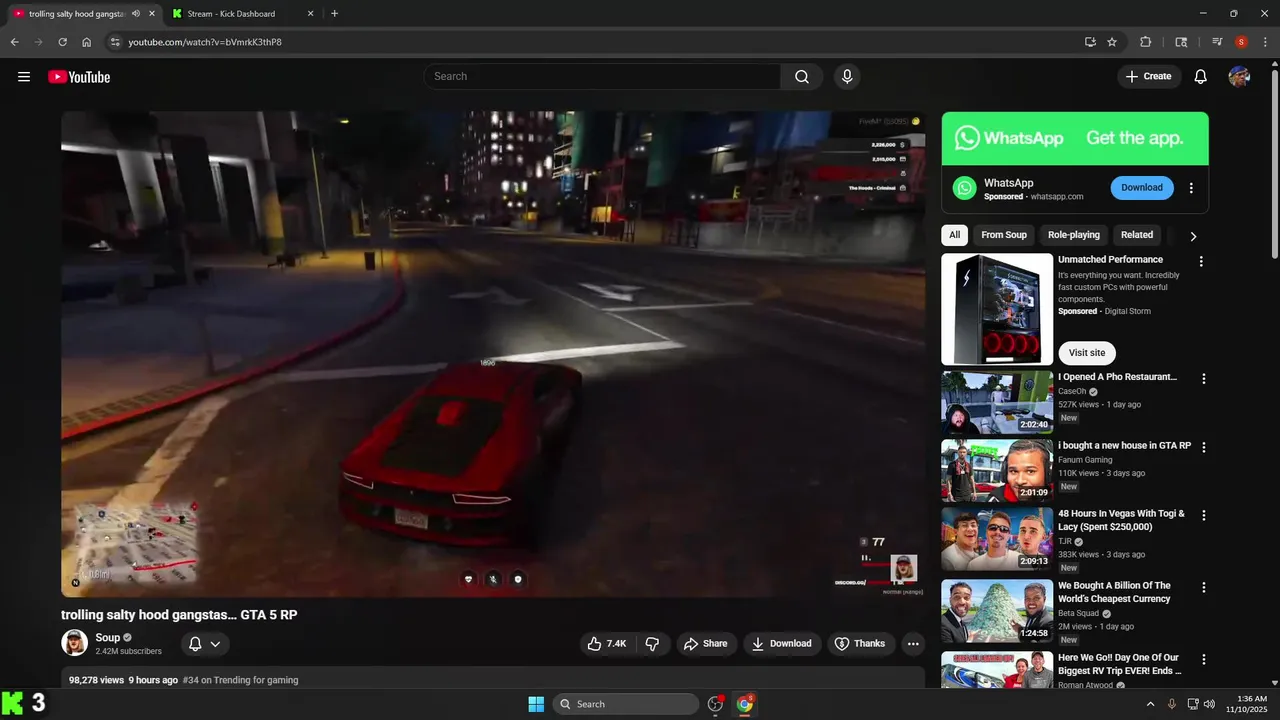
Task: Show hidden system tray icons
Action: (x=1150, y=704)
